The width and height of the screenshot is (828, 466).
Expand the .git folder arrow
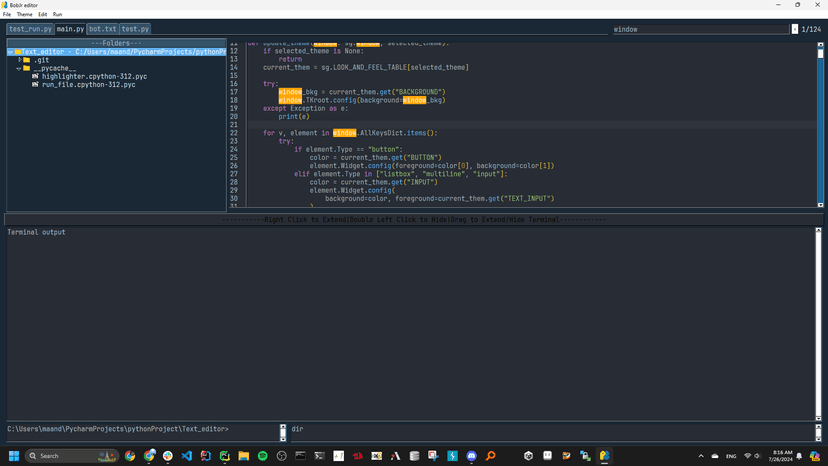pyautogui.click(x=19, y=60)
